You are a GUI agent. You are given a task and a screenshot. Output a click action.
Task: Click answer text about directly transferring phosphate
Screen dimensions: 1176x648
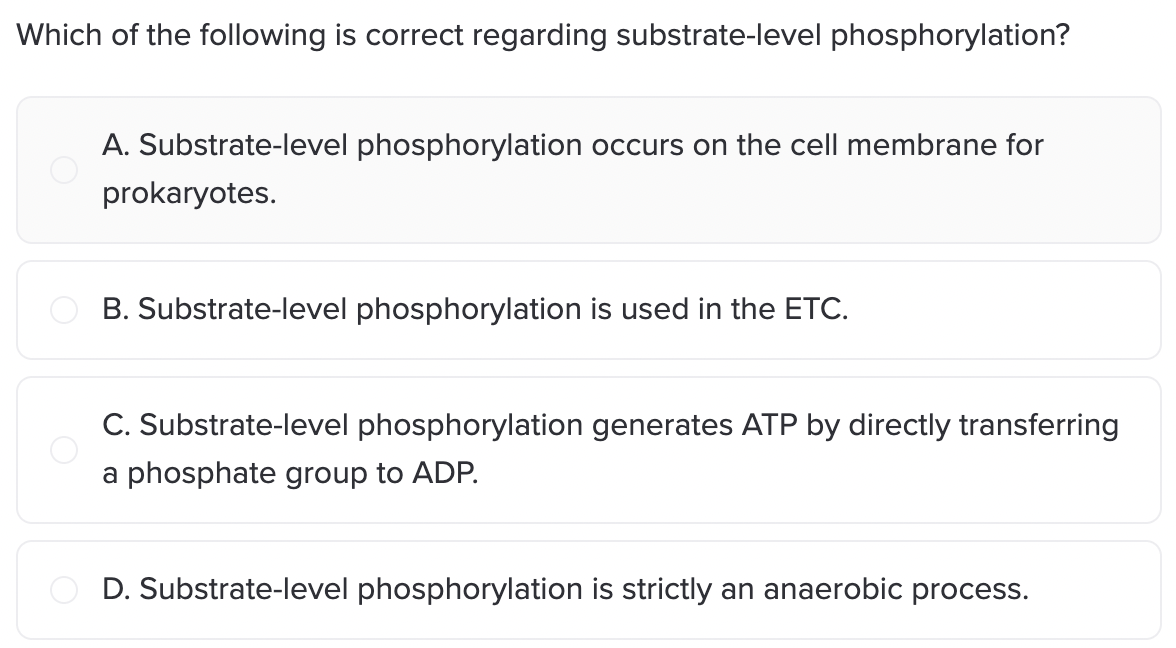click(x=610, y=448)
